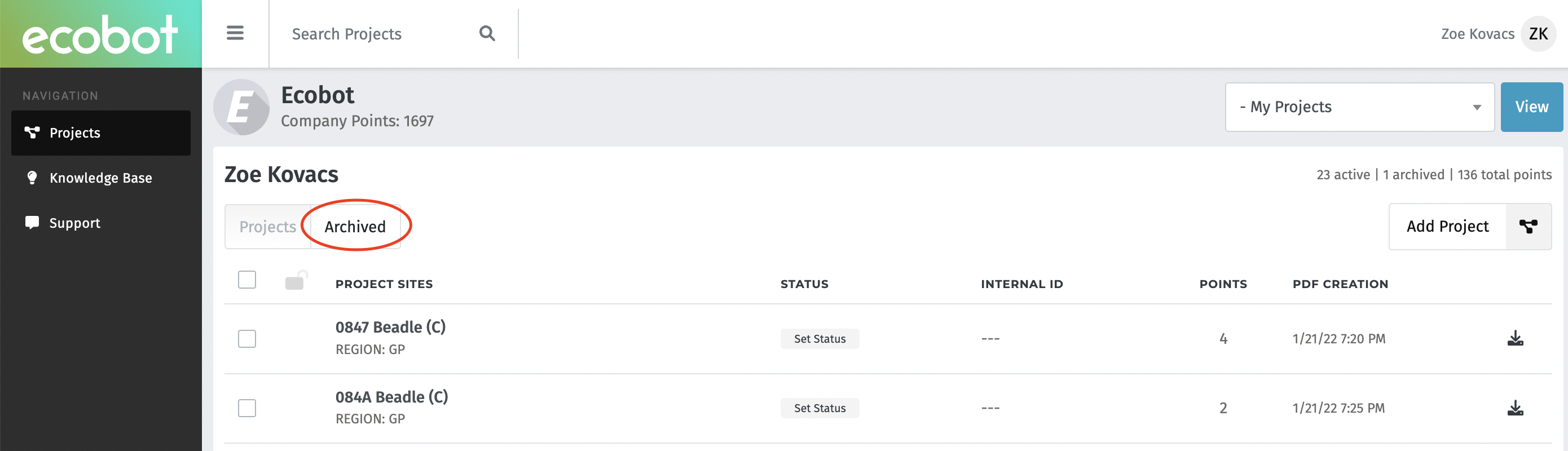Click the search magnifier icon
The height and width of the screenshot is (451, 1568).
(x=487, y=33)
